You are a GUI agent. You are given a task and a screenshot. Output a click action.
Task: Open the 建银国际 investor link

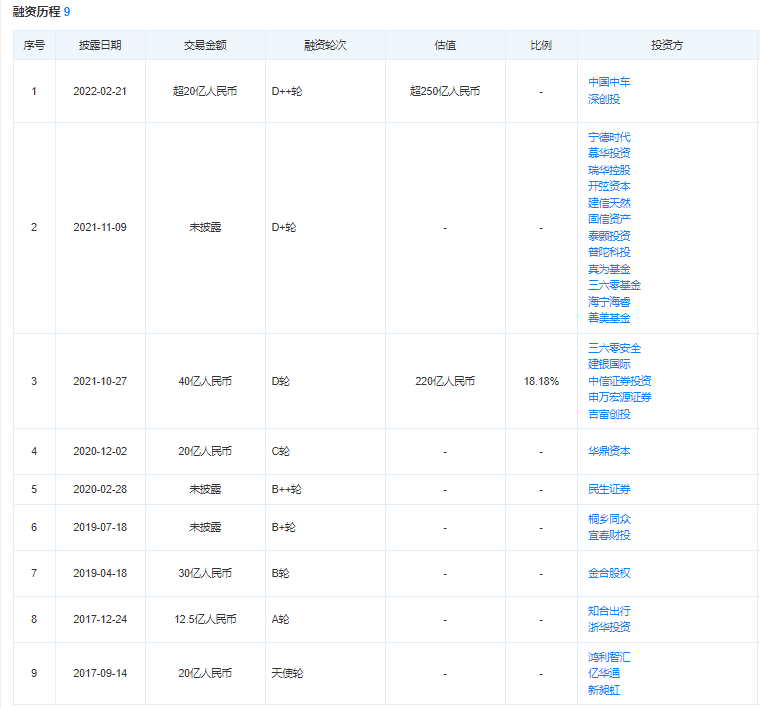(x=609, y=364)
